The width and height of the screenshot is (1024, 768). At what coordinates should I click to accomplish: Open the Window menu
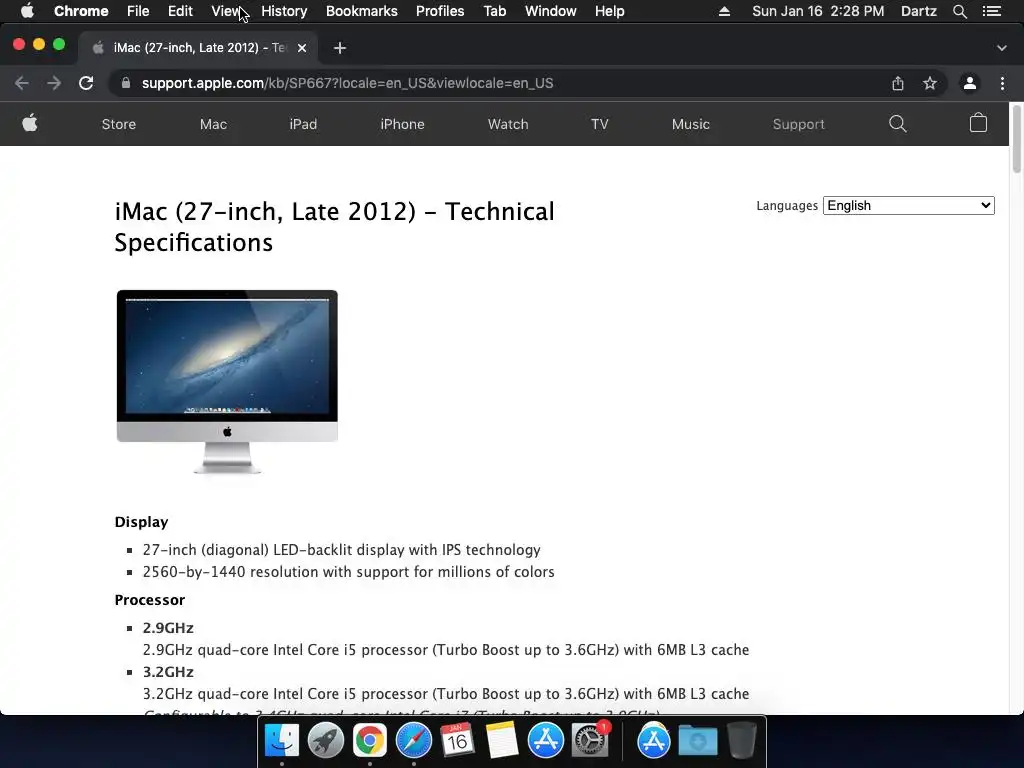[x=551, y=11]
